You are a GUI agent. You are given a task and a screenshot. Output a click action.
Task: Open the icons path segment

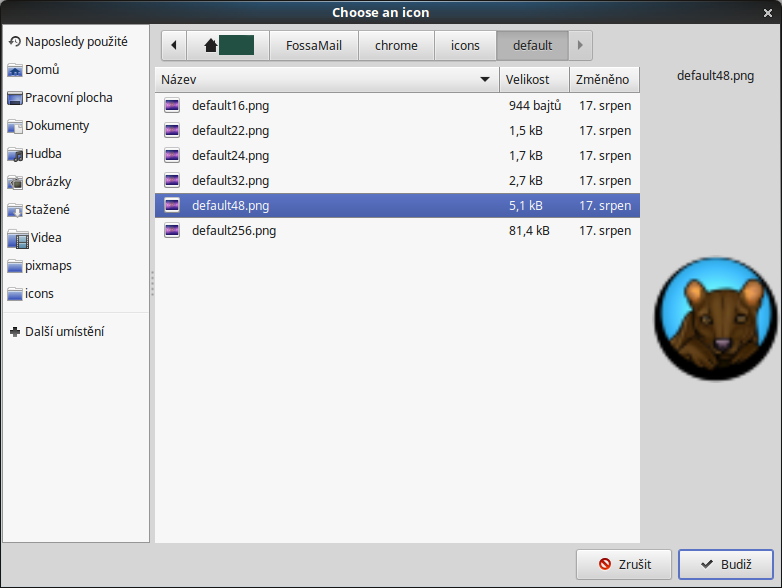(x=465, y=45)
